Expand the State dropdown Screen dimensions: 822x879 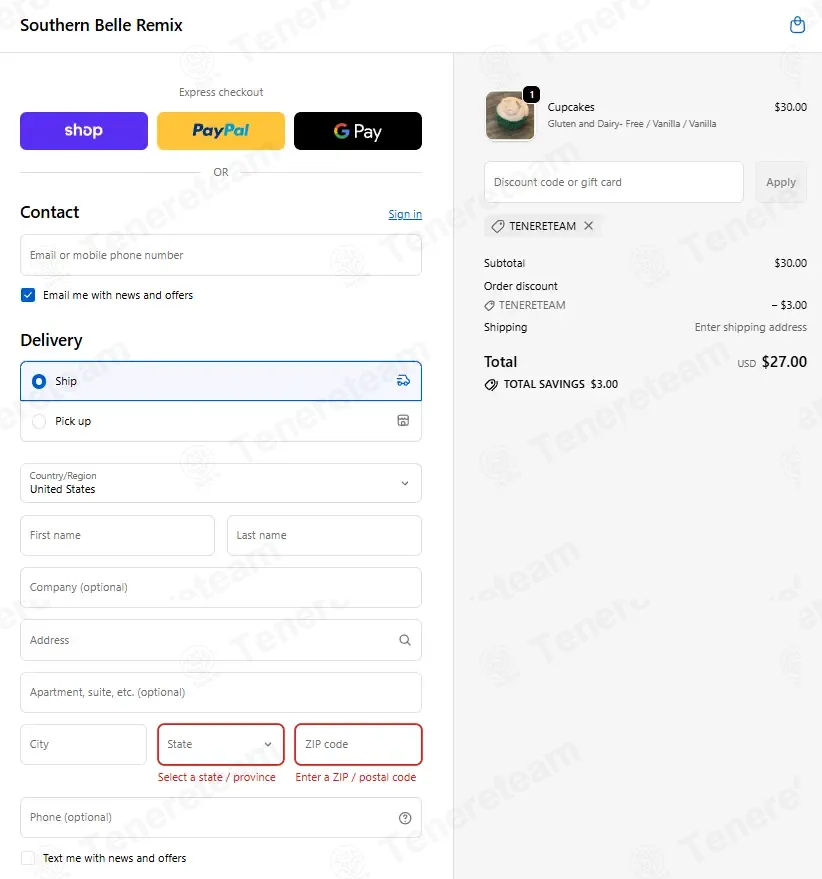pyautogui.click(x=221, y=744)
